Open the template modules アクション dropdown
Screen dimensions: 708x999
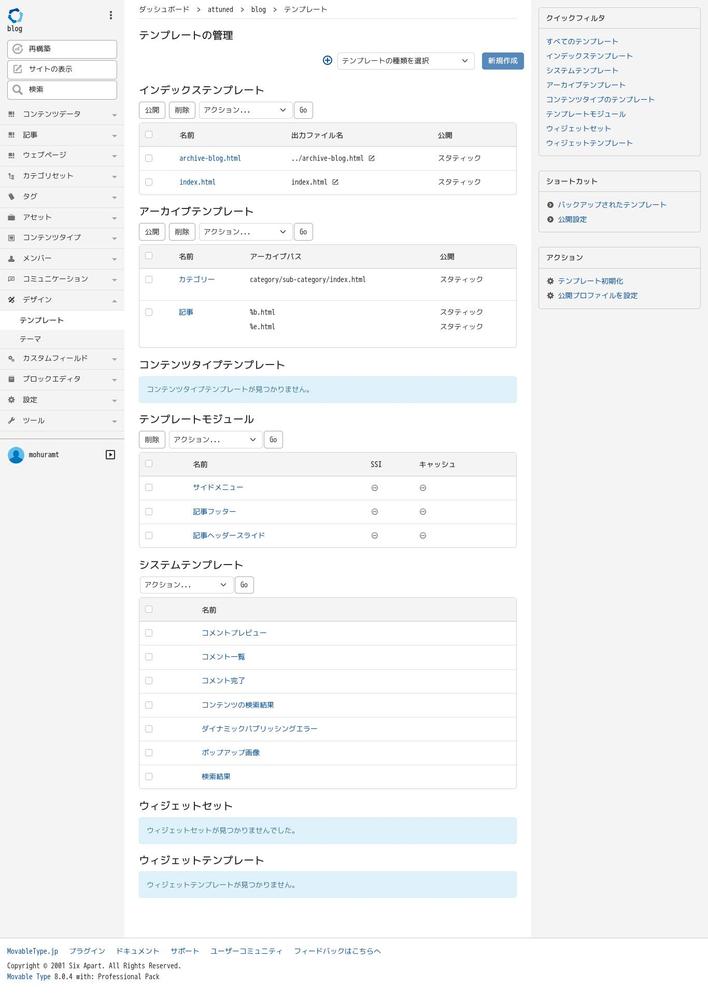tap(215, 440)
